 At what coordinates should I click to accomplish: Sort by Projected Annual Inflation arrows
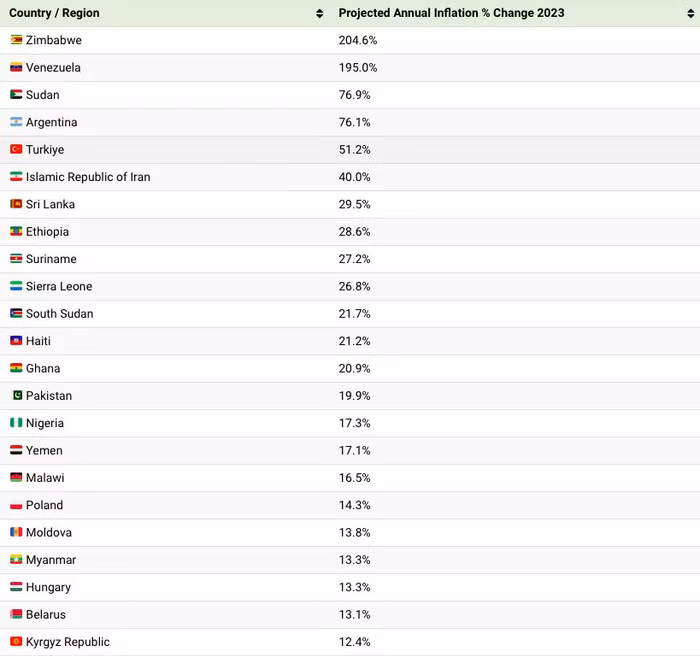point(690,14)
